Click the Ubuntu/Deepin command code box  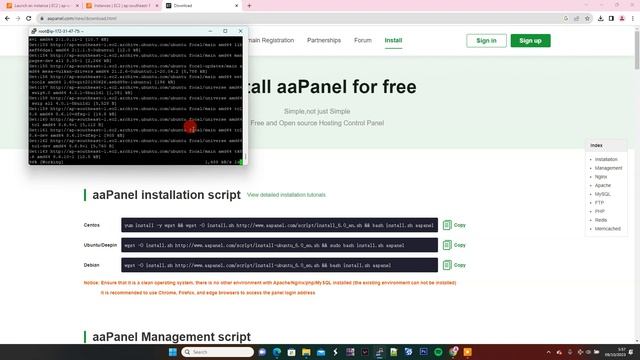280,245
